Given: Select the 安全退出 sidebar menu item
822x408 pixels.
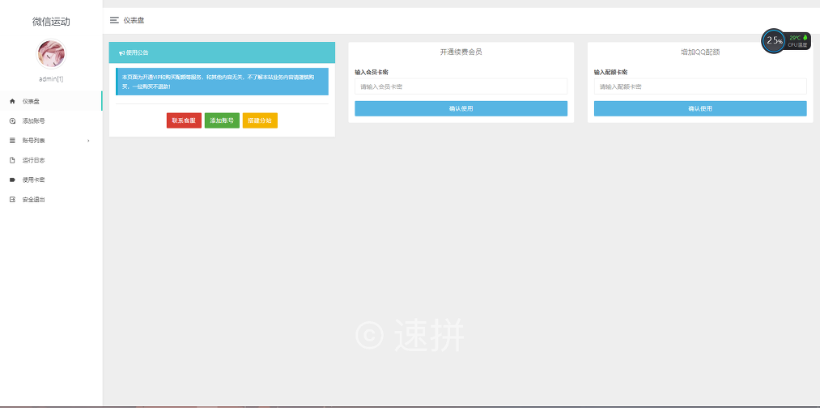Looking at the screenshot, I should (51, 199).
